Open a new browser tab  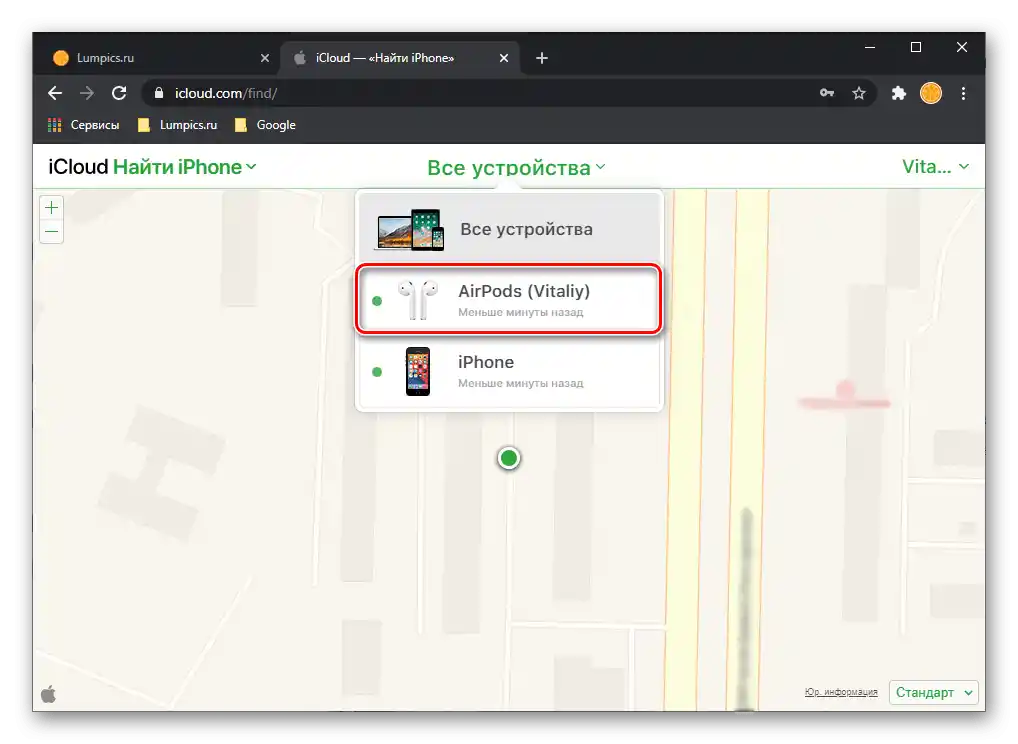542,58
